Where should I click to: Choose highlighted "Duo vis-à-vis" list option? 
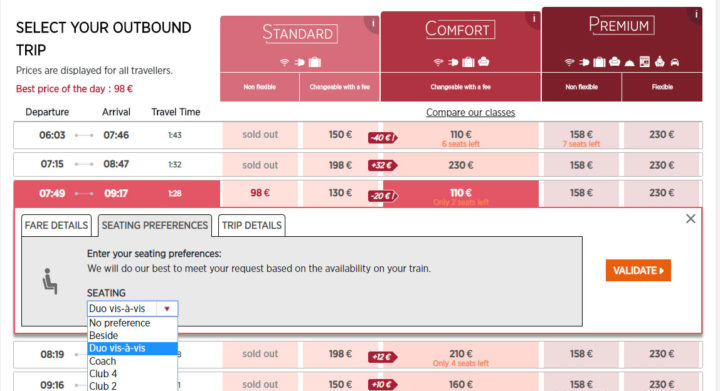pos(132,348)
